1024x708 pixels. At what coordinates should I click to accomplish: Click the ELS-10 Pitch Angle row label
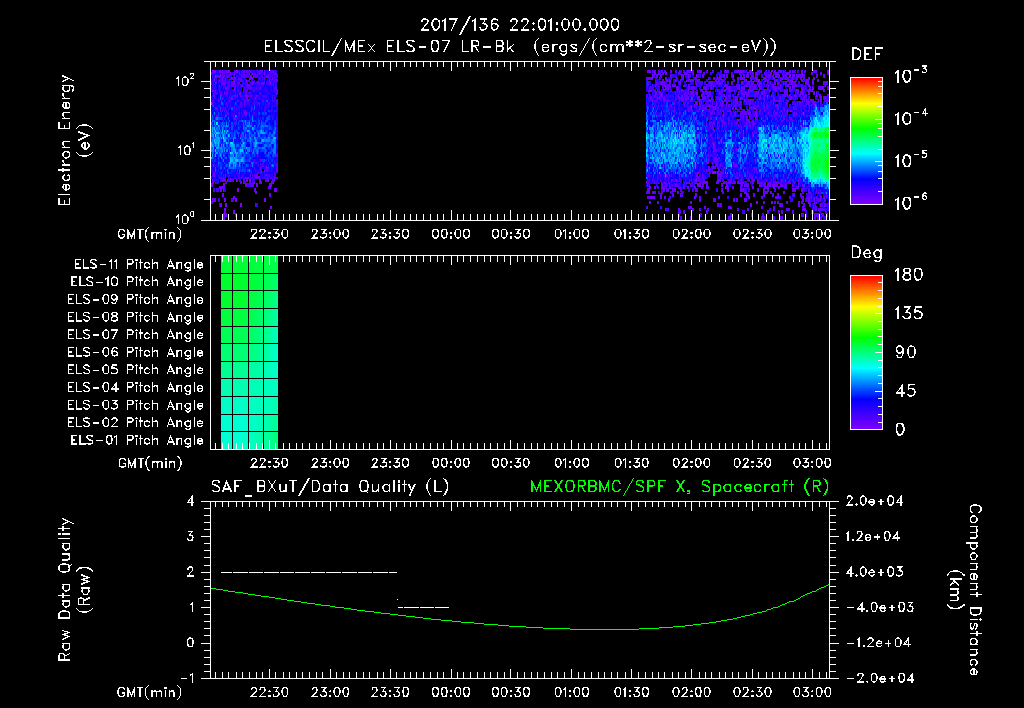coord(137,282)
